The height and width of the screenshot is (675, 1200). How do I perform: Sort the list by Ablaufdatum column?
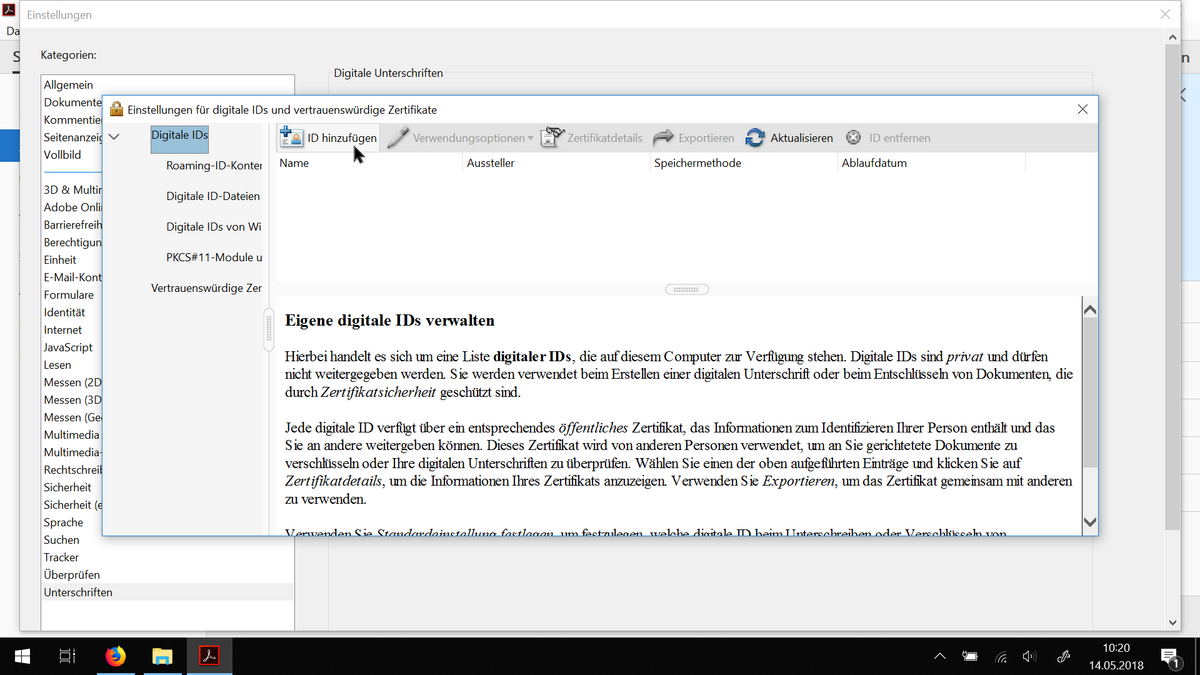point(874,162)
